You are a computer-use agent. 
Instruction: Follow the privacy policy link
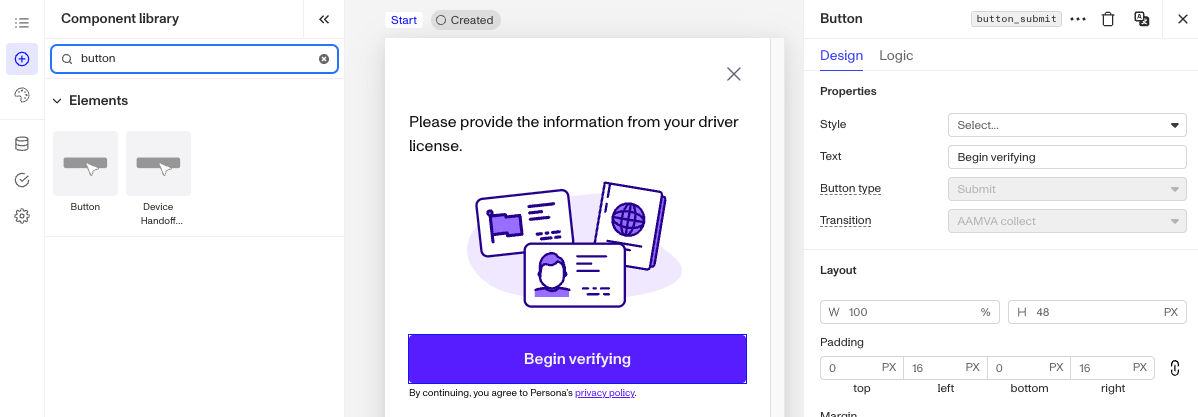pos(604,393)
